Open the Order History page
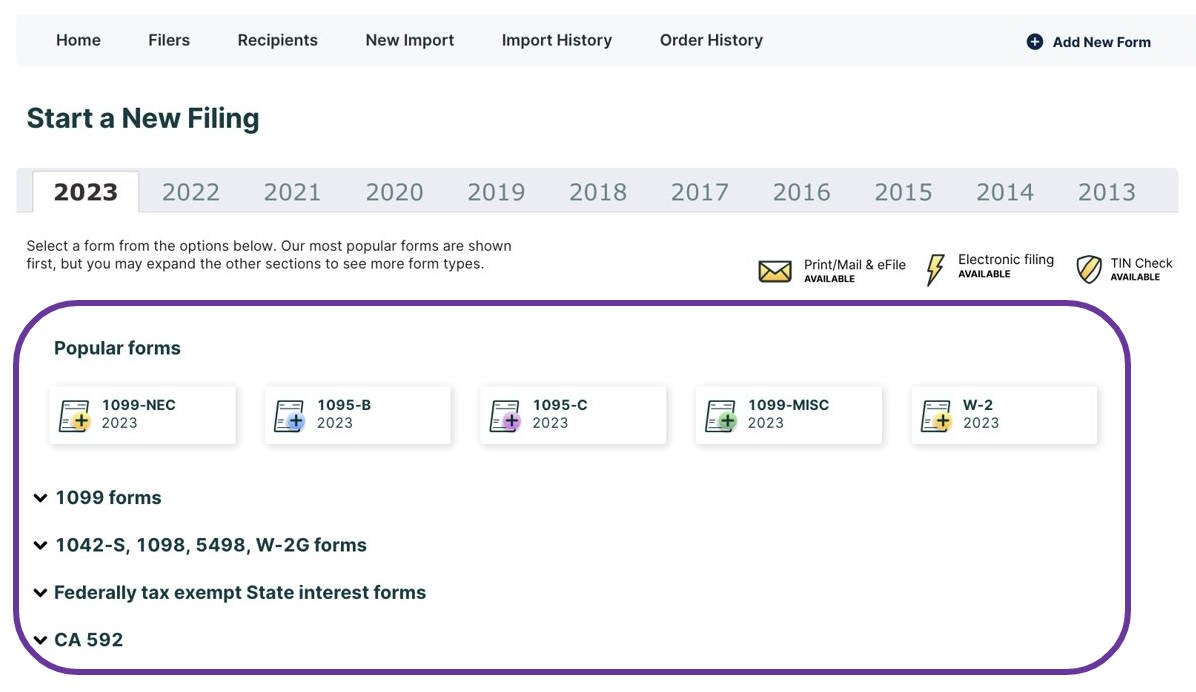 coord(711,41)
